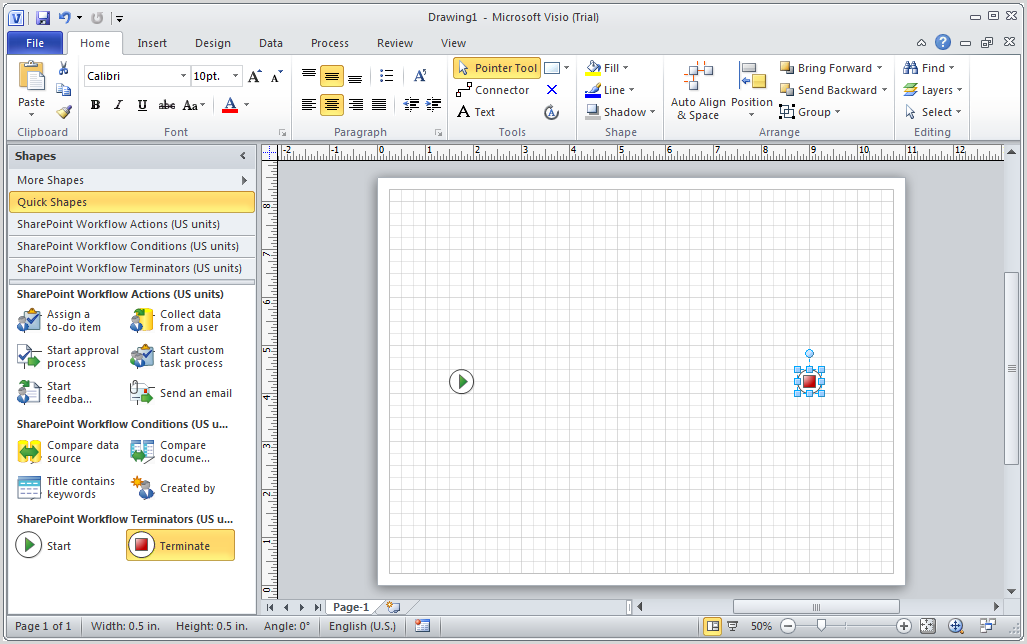
Task: Click the Macros icon in status bar
Action: [x=422, y=626]
